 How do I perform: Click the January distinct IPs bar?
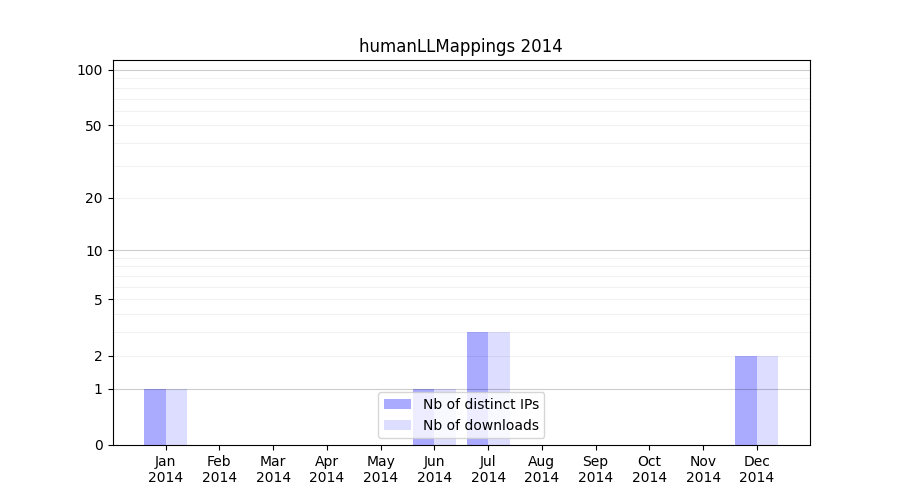[x=155, y=417]
